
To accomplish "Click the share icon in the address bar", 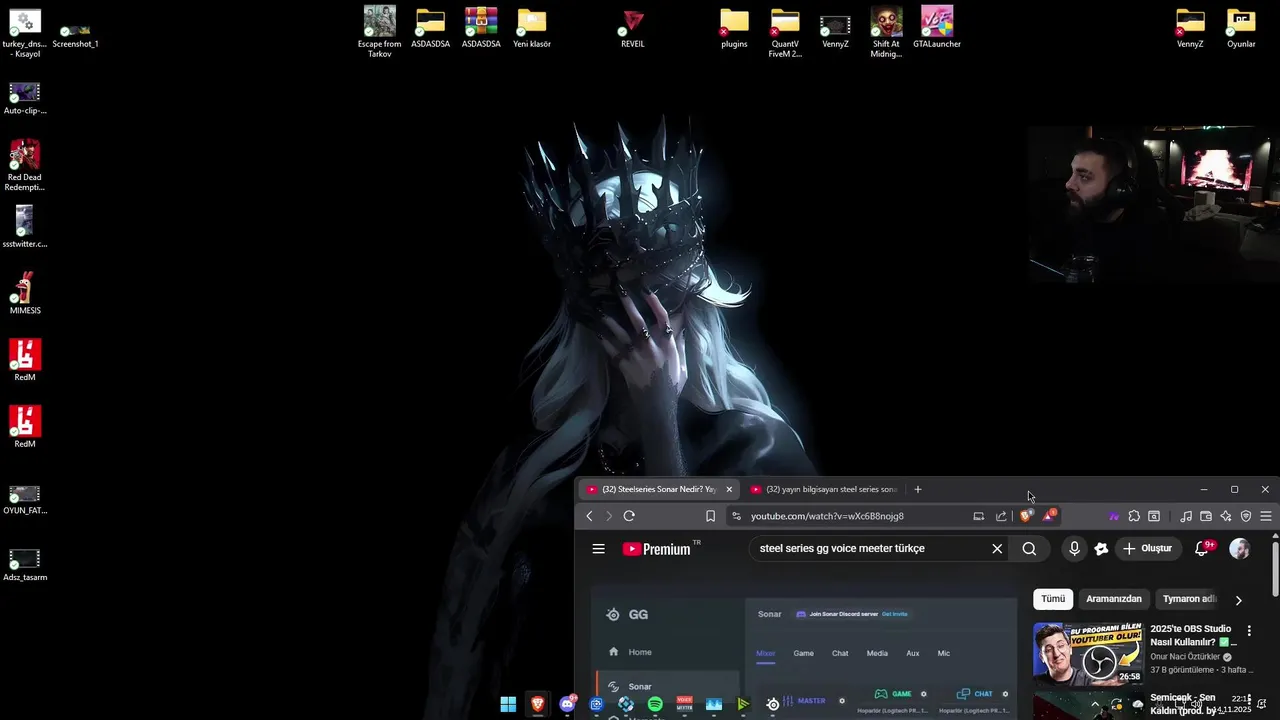I will coord(1001,516).
